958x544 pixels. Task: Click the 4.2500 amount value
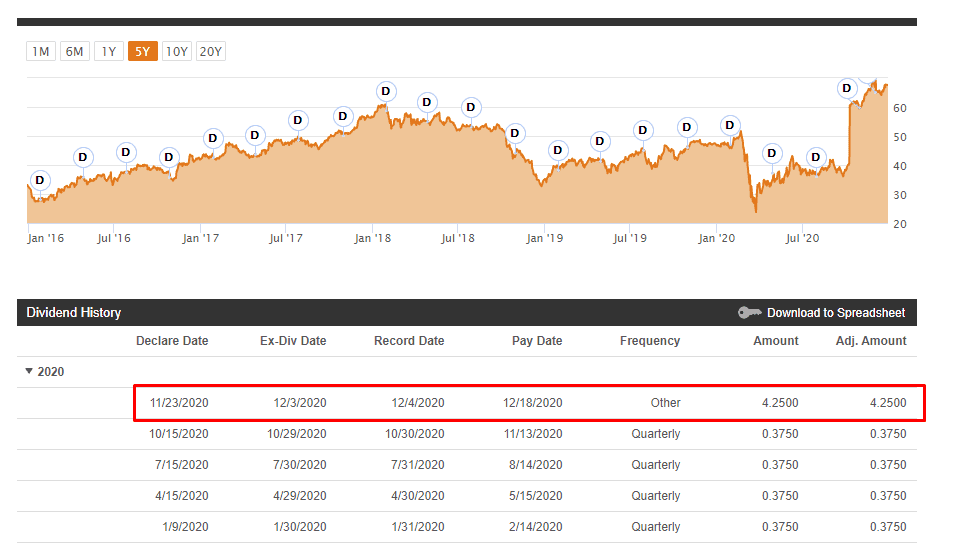coord(780,403)
